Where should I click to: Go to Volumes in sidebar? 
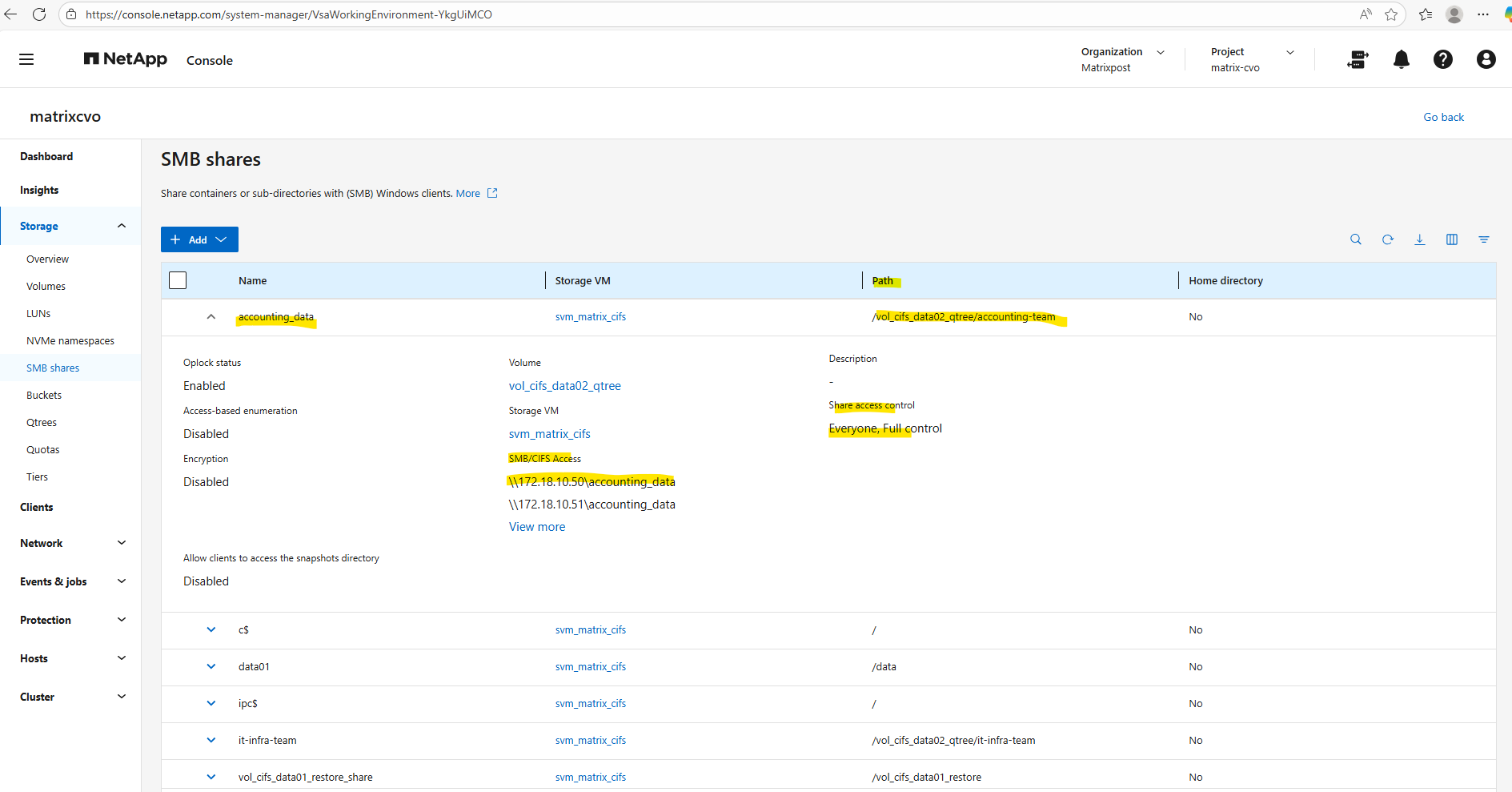pyautogui.click(x=46, y=286)
